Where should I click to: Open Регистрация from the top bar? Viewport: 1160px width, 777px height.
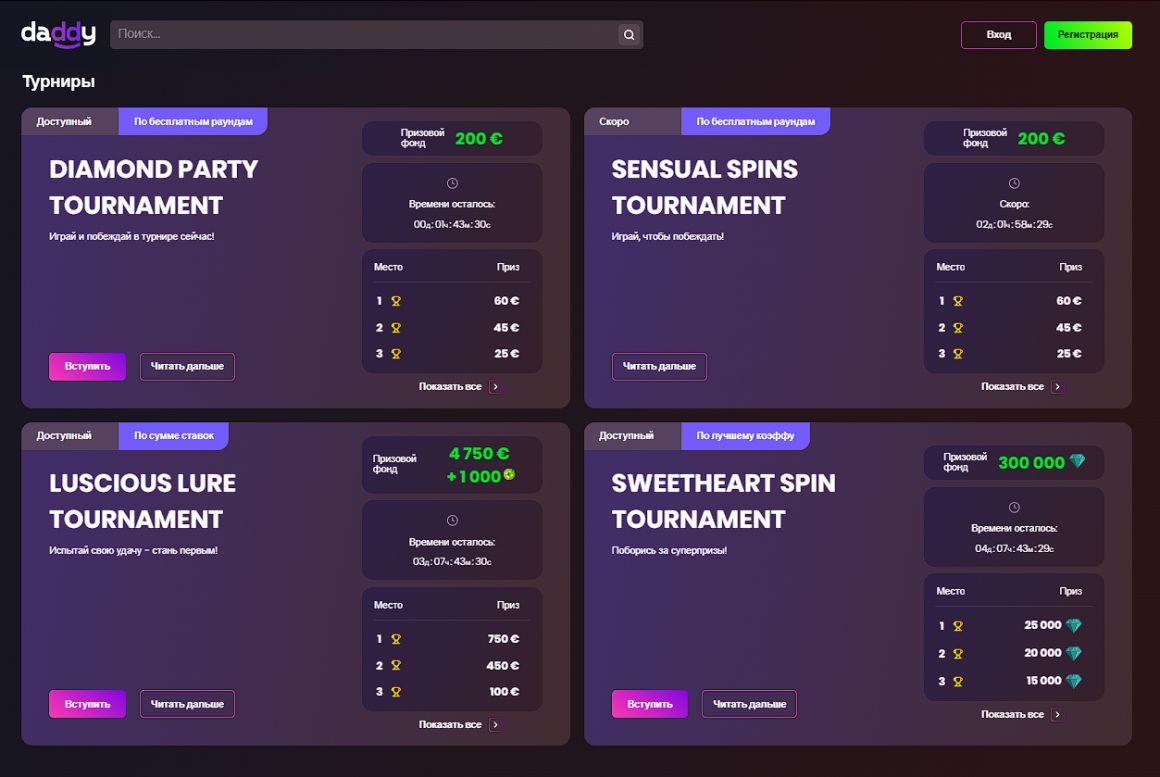click(1088, 34)
